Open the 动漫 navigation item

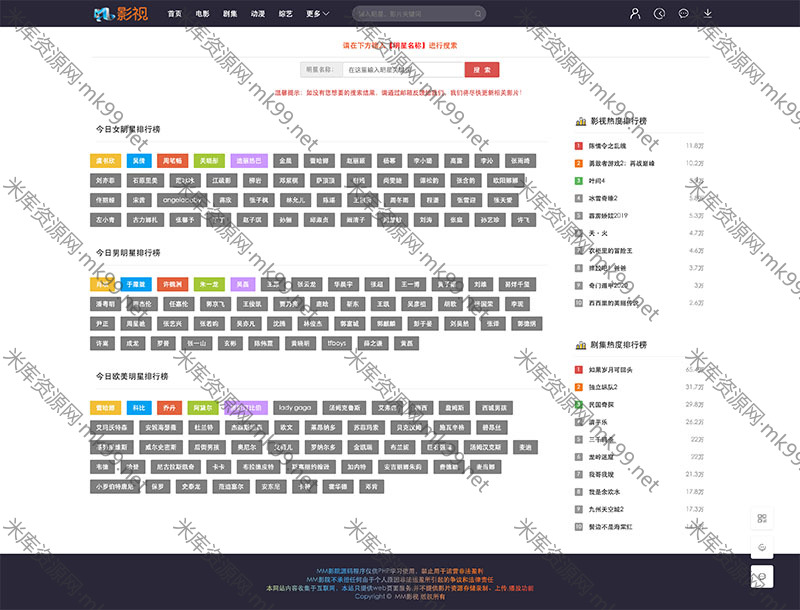[x=258, y=14]
